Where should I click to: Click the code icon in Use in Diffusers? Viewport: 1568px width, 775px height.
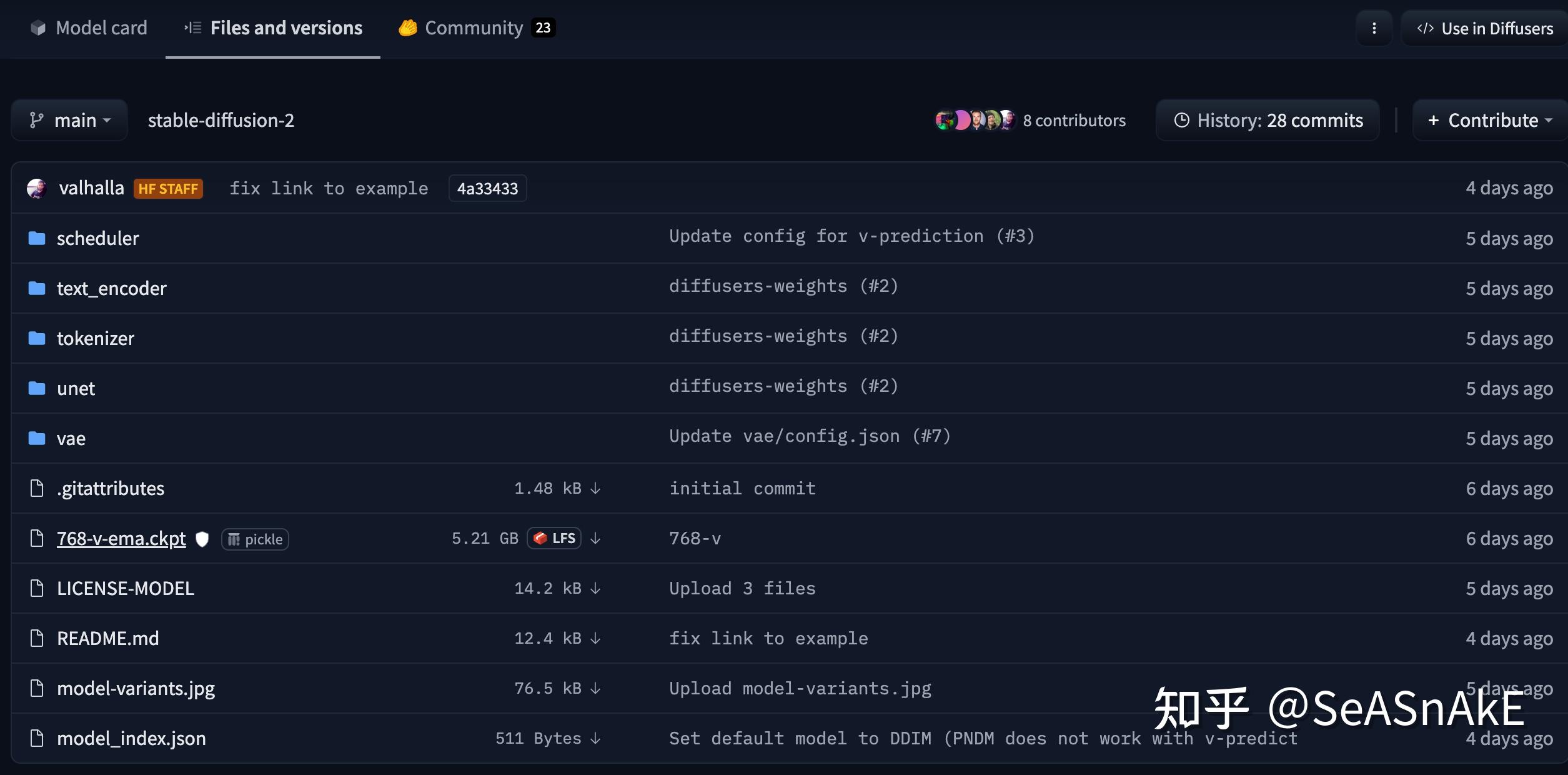point(1426,28)
